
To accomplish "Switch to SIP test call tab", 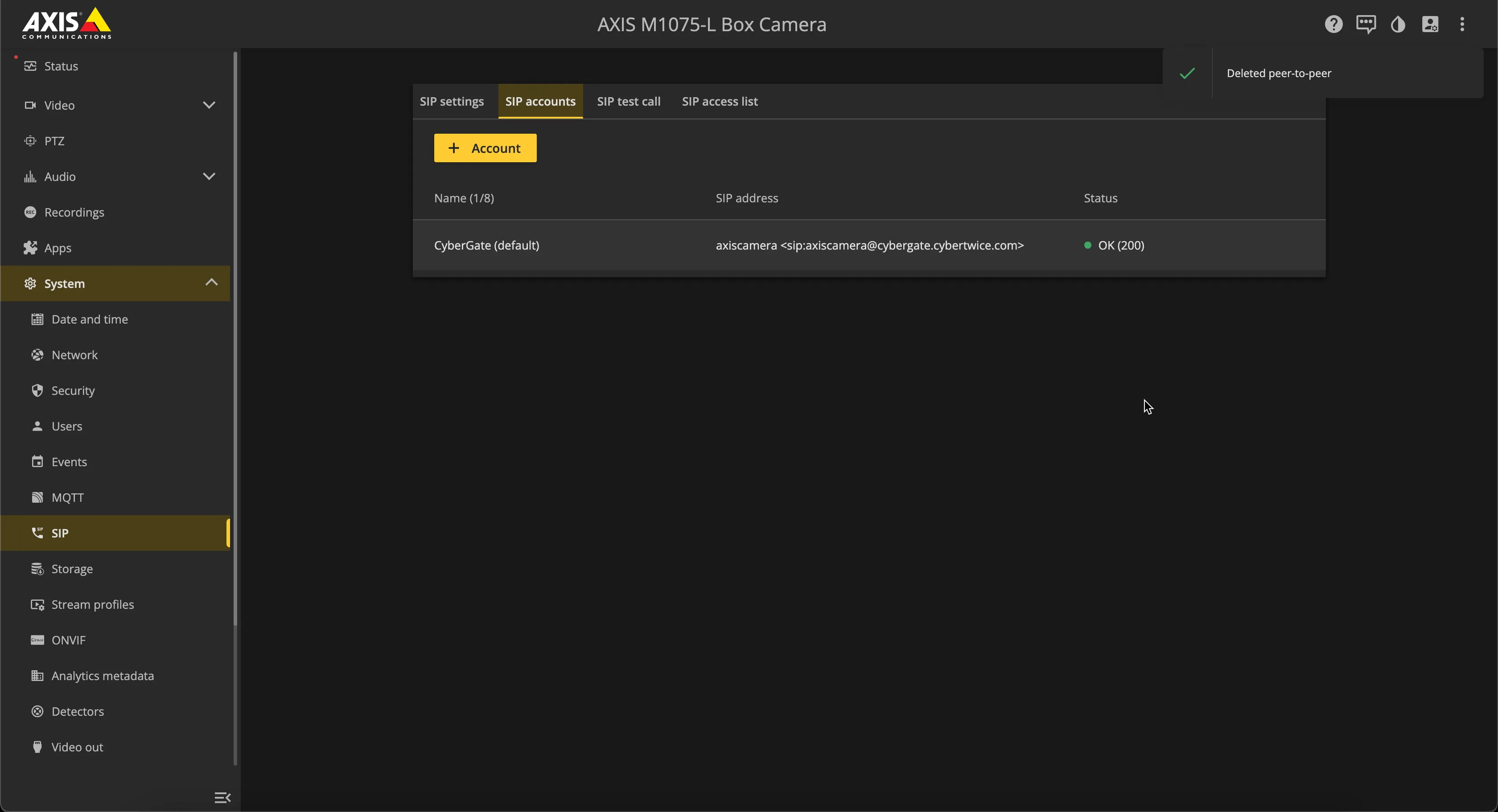I will click(629, 101).
